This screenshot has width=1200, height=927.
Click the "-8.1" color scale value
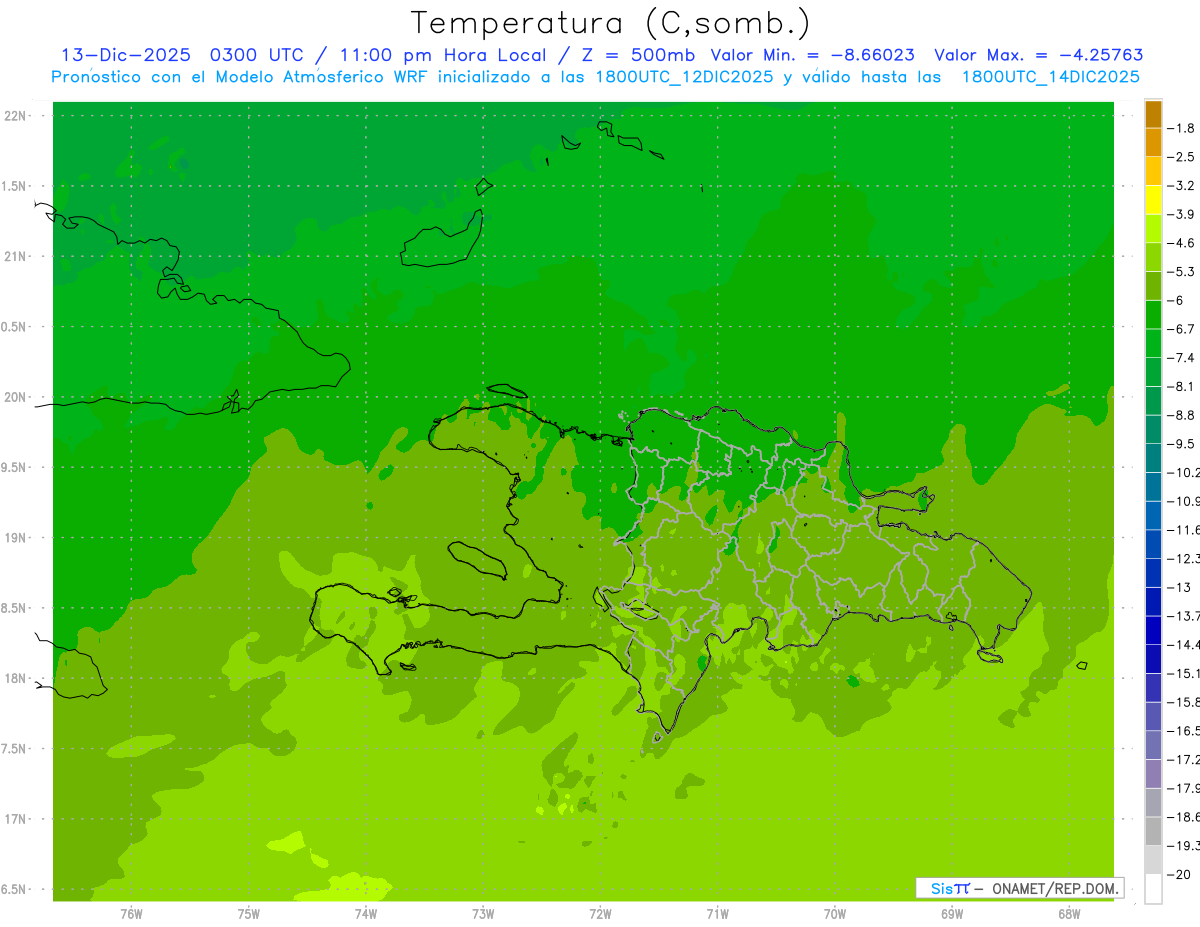1181,386
